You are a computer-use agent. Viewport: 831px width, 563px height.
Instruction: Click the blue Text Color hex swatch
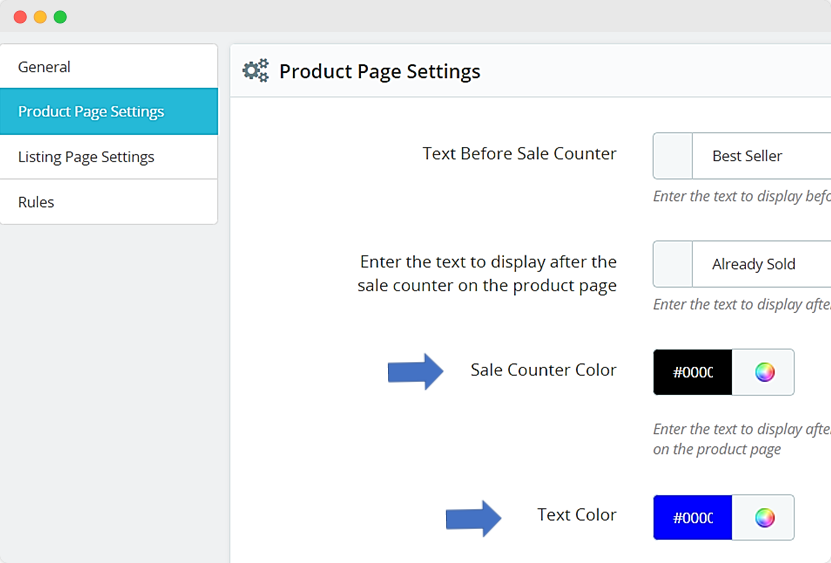point(693,517)
